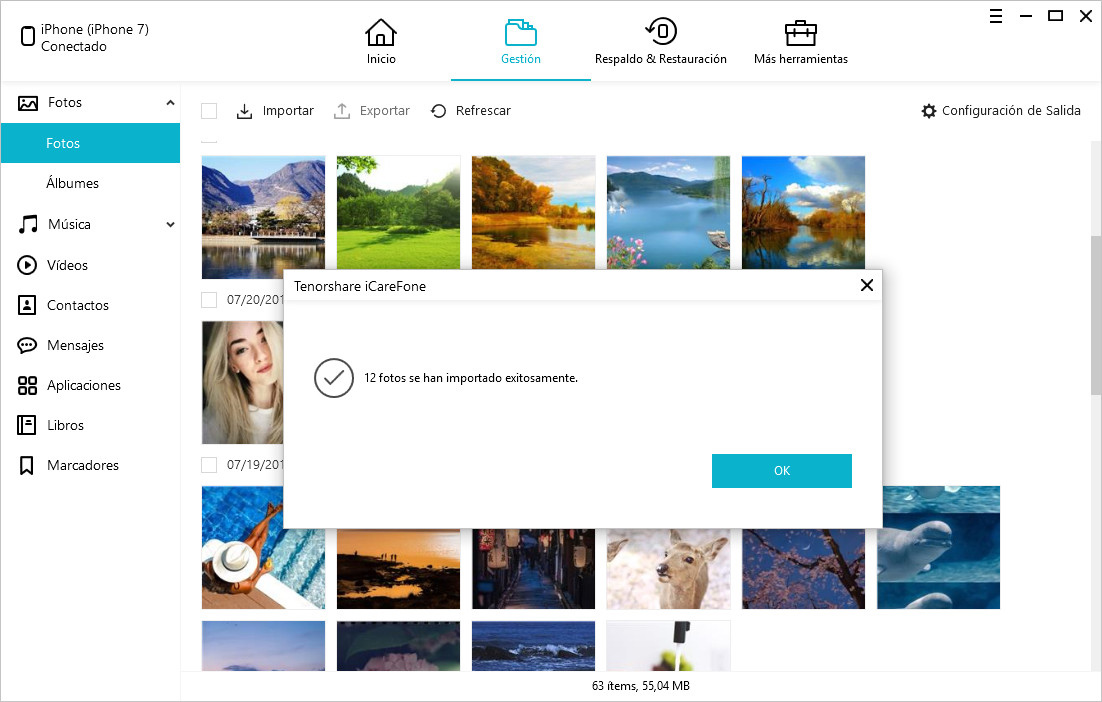Select the beluga whale photo
The image size is (1102, 702).
click(x=941, y=547)
